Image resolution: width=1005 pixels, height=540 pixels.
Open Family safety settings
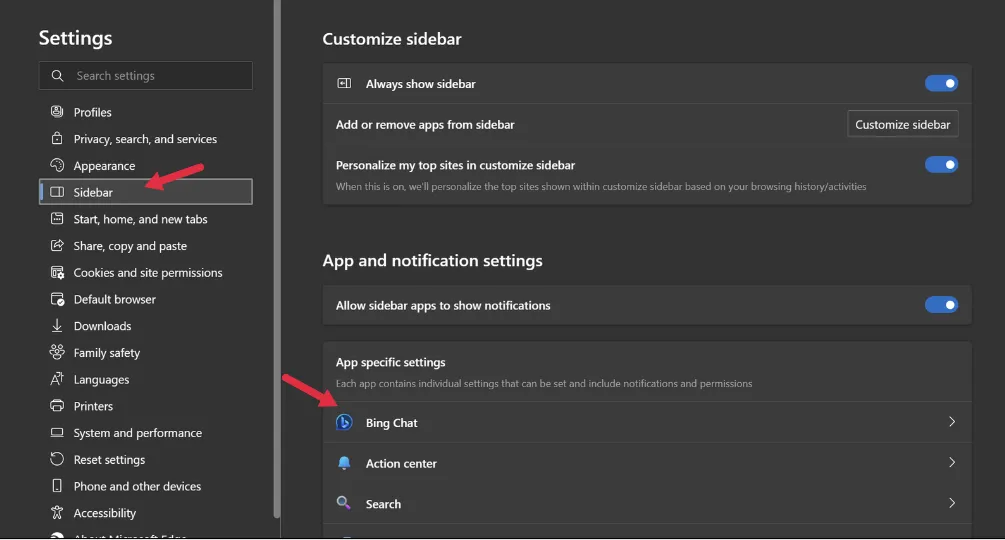click(x=145, y=353)
